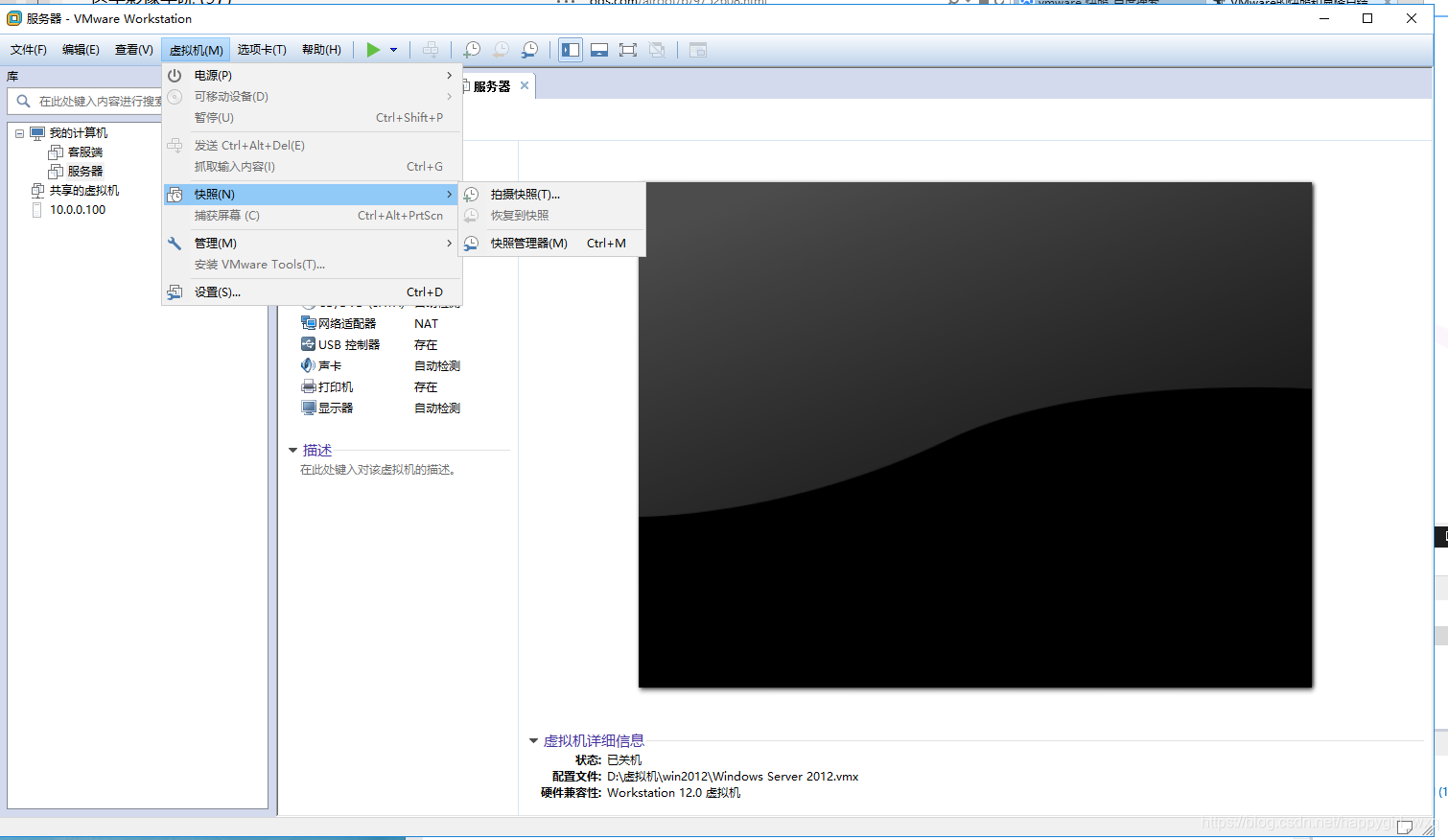Image resolution: width=1448 pixels, height=840 pixels.
Task: Open 快照管理器(M) from submenu
Action: tap(552, 244)
